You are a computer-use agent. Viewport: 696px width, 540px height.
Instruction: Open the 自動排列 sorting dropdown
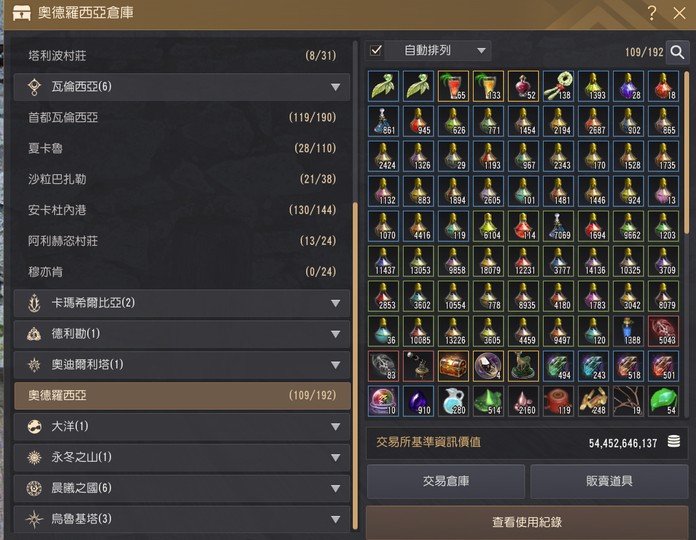coord(438,51)
